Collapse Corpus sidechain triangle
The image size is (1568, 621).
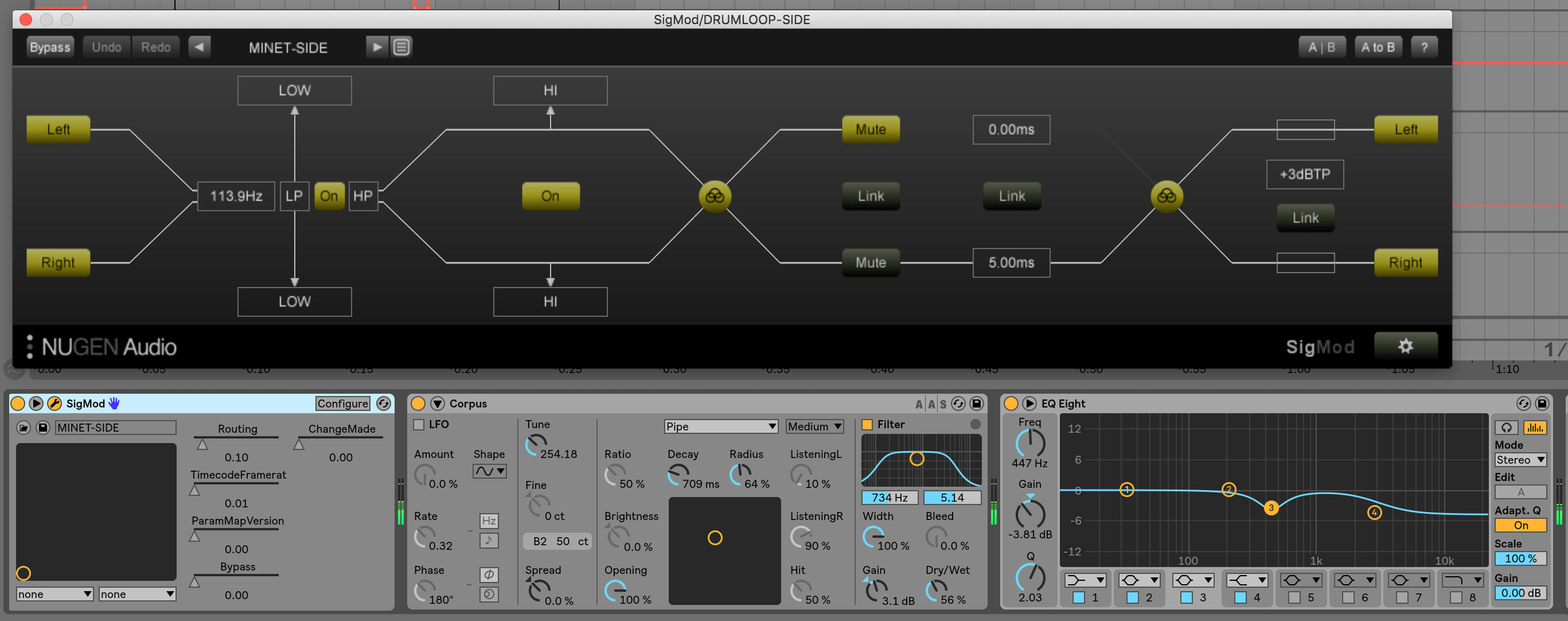(x=438, y=403)
